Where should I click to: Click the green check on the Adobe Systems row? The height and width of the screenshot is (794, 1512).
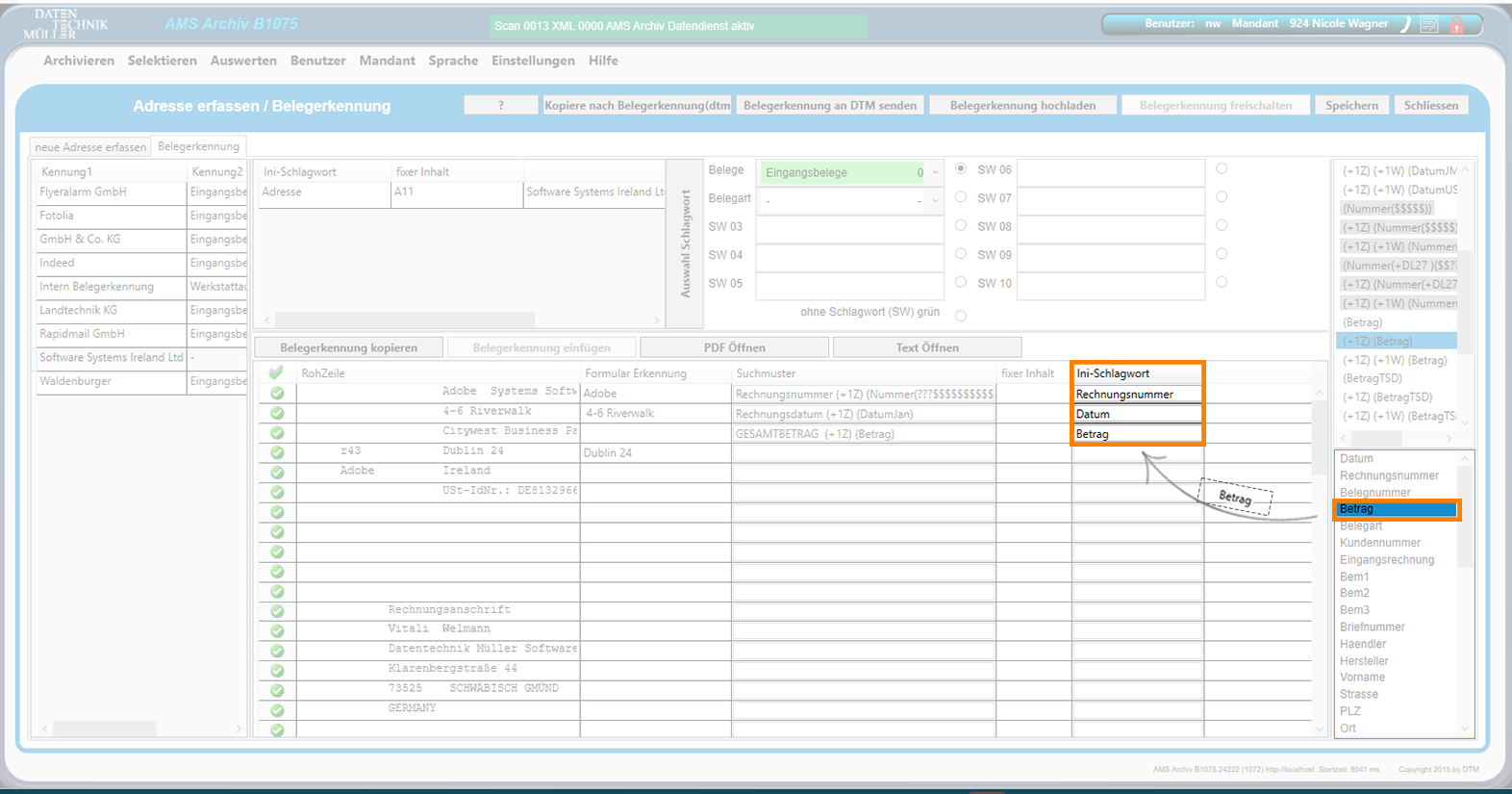277,394
